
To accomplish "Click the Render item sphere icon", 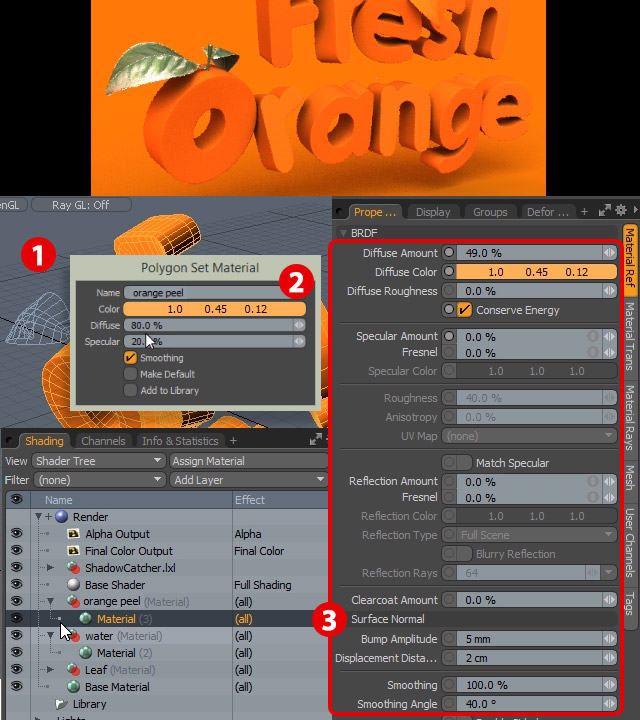I will [62, 517].
